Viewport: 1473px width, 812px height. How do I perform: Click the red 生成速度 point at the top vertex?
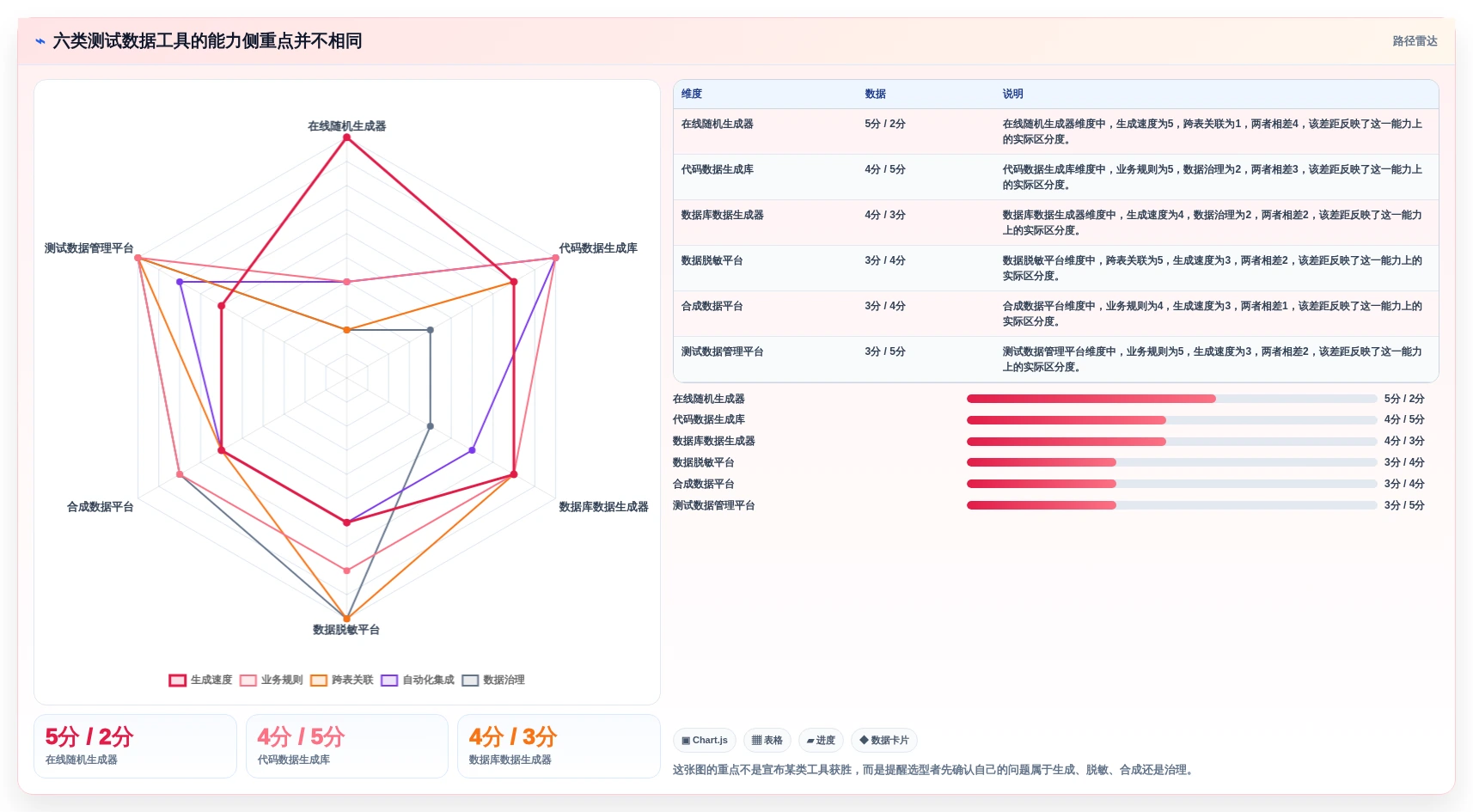347,137
